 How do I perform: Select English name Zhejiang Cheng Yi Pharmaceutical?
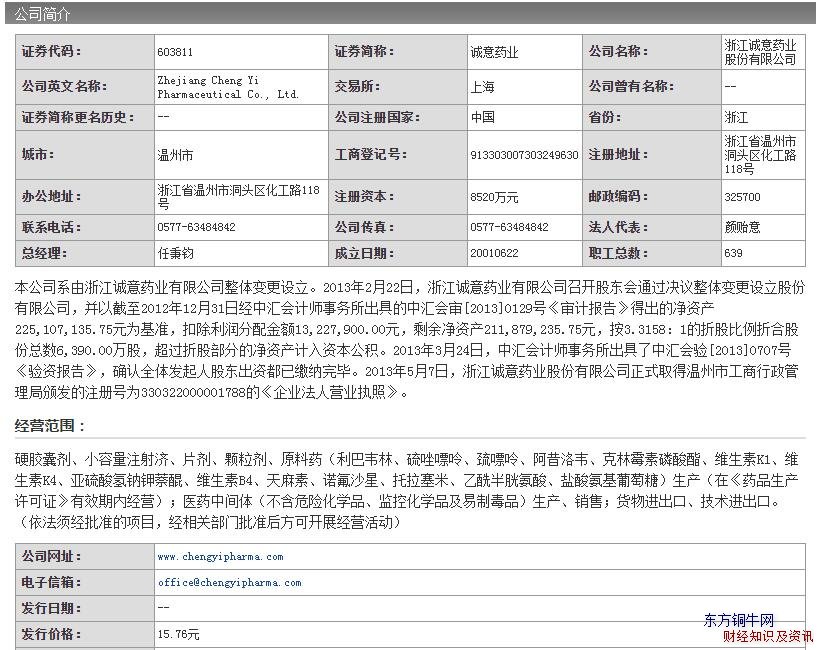pyautogui.click(x=228, y=87)
